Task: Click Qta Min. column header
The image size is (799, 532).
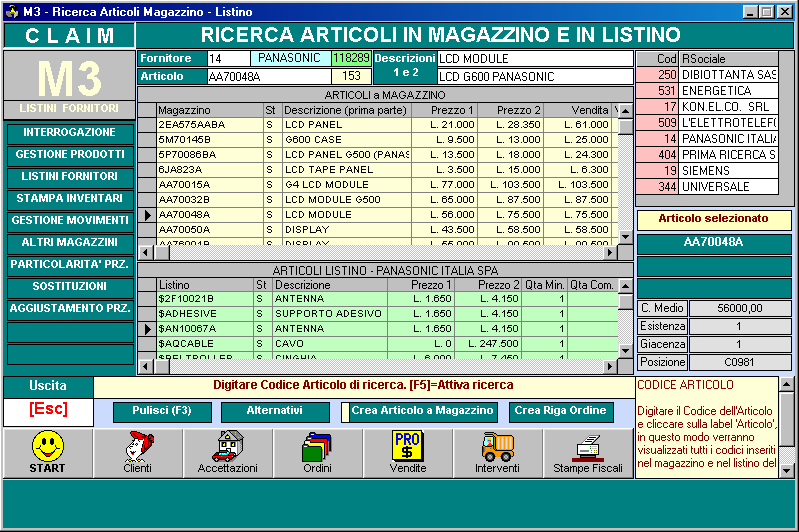Action: [544, 285]
